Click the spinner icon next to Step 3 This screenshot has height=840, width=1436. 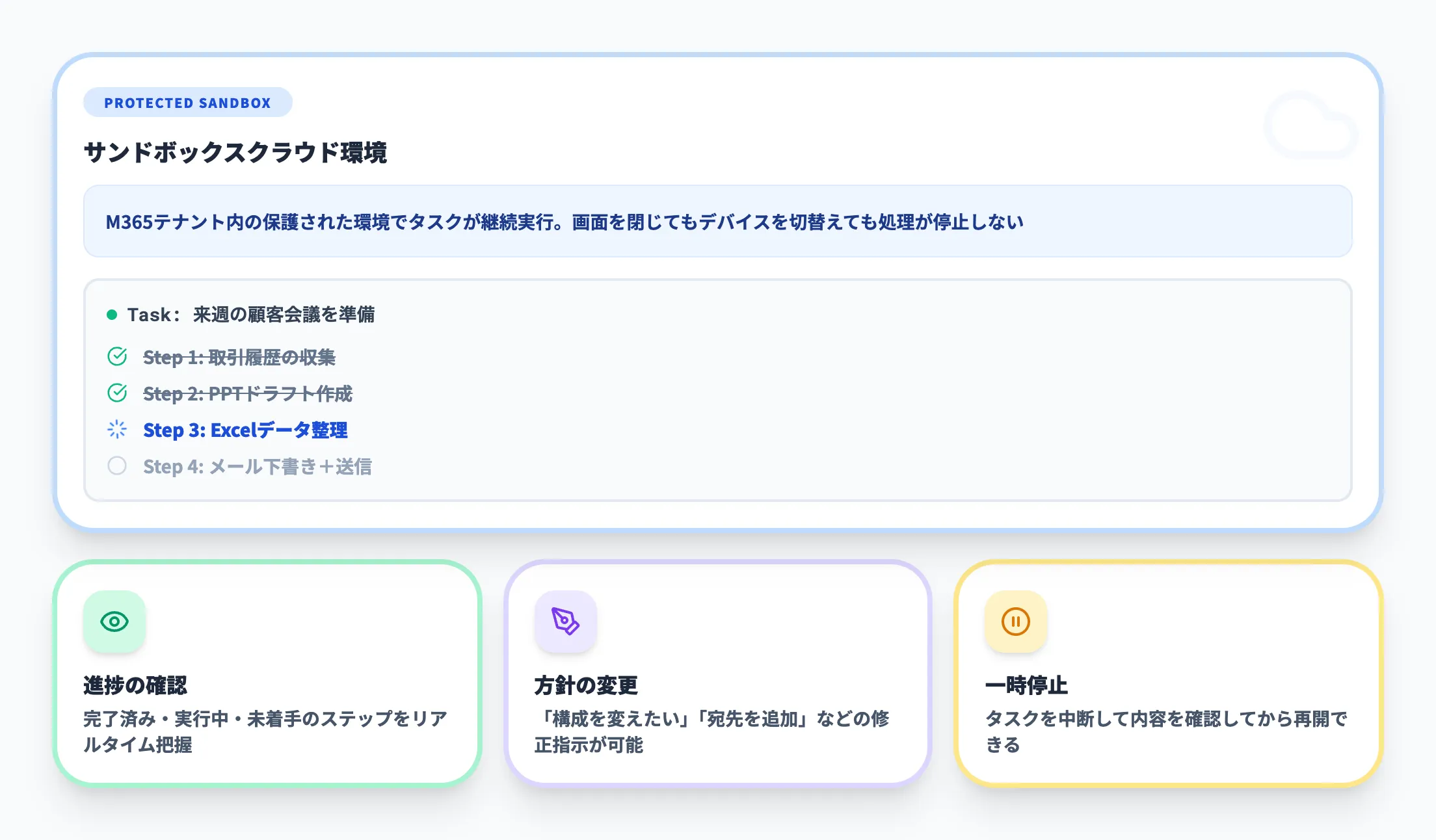[x=117, y=430]
